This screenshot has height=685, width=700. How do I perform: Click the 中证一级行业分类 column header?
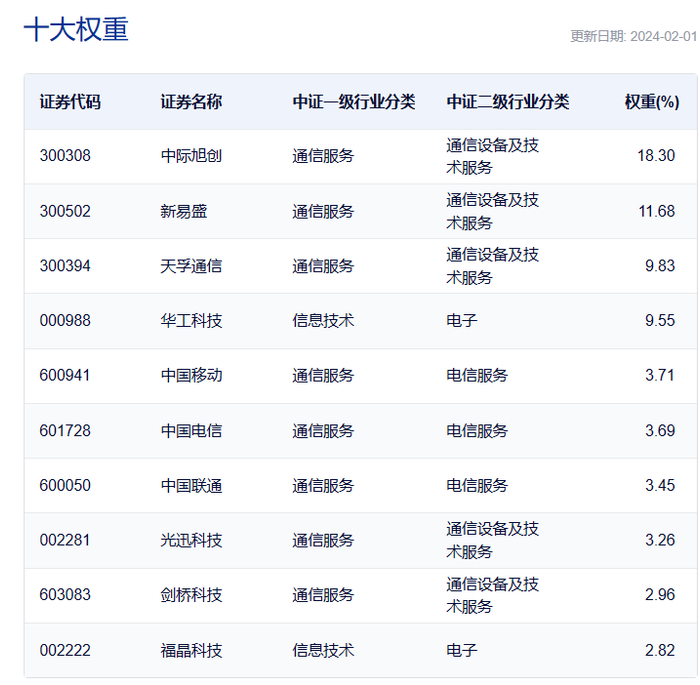(354, 102)
